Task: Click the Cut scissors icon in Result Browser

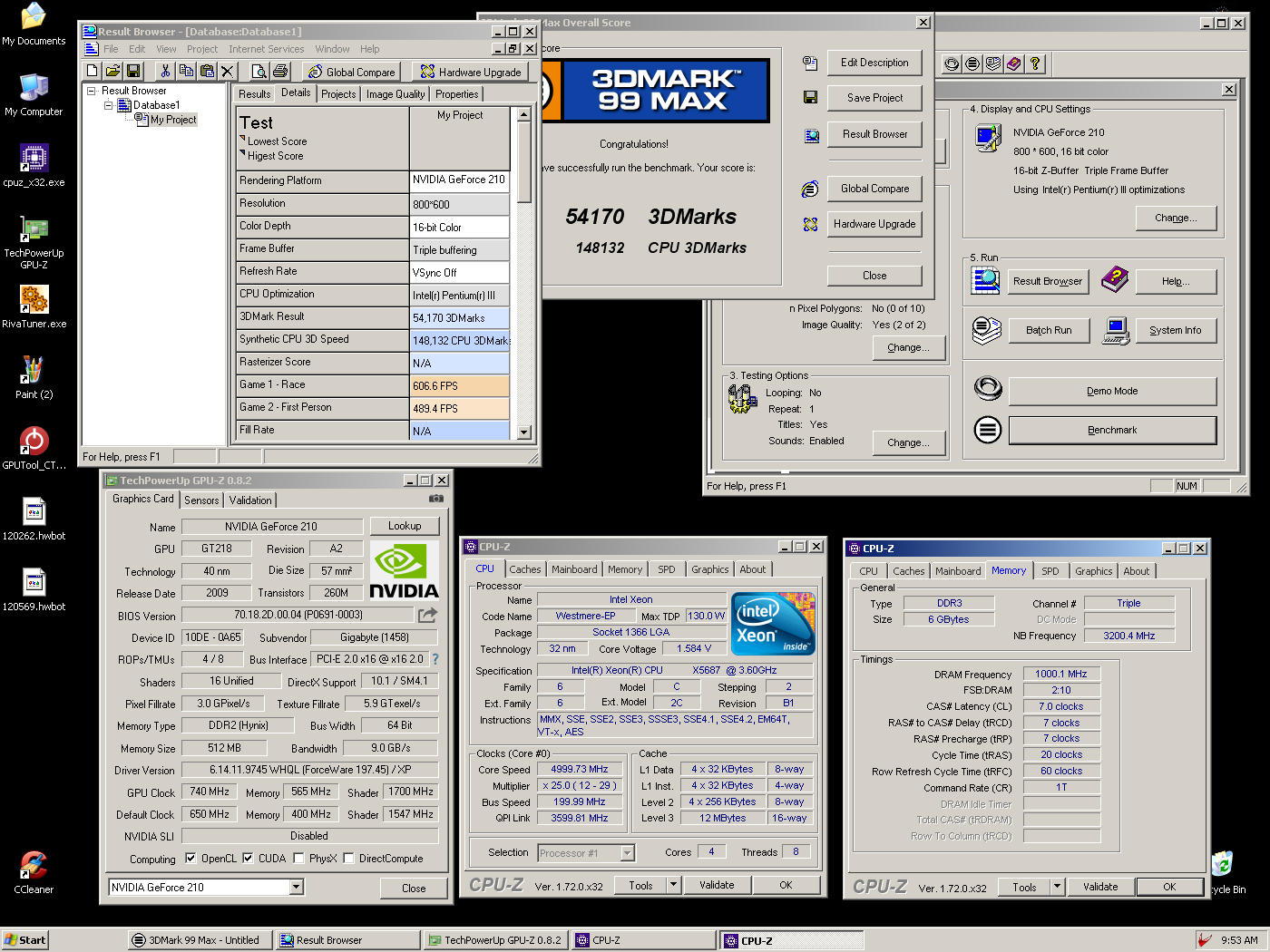Action: [x=165, y=71]
